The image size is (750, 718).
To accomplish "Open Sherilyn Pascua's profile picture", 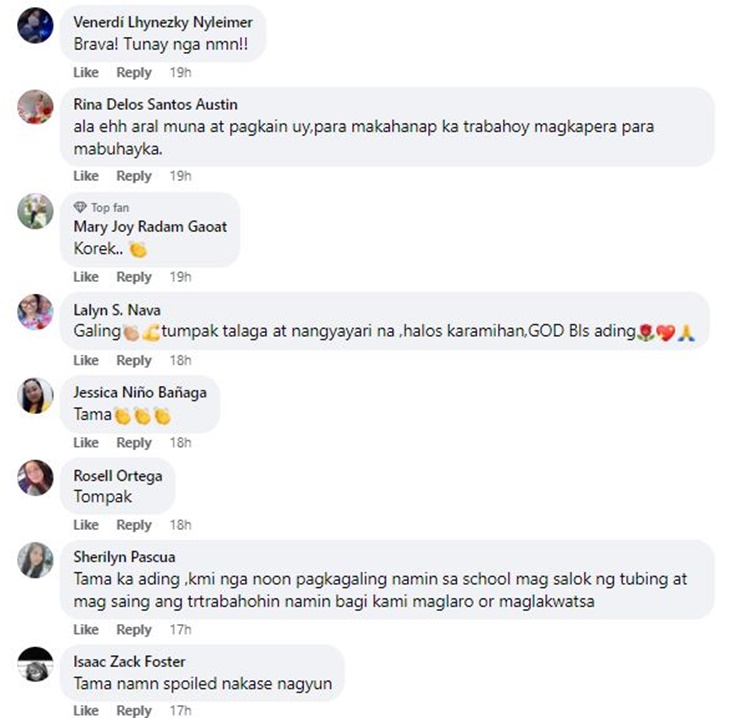I will coord(35,560).
